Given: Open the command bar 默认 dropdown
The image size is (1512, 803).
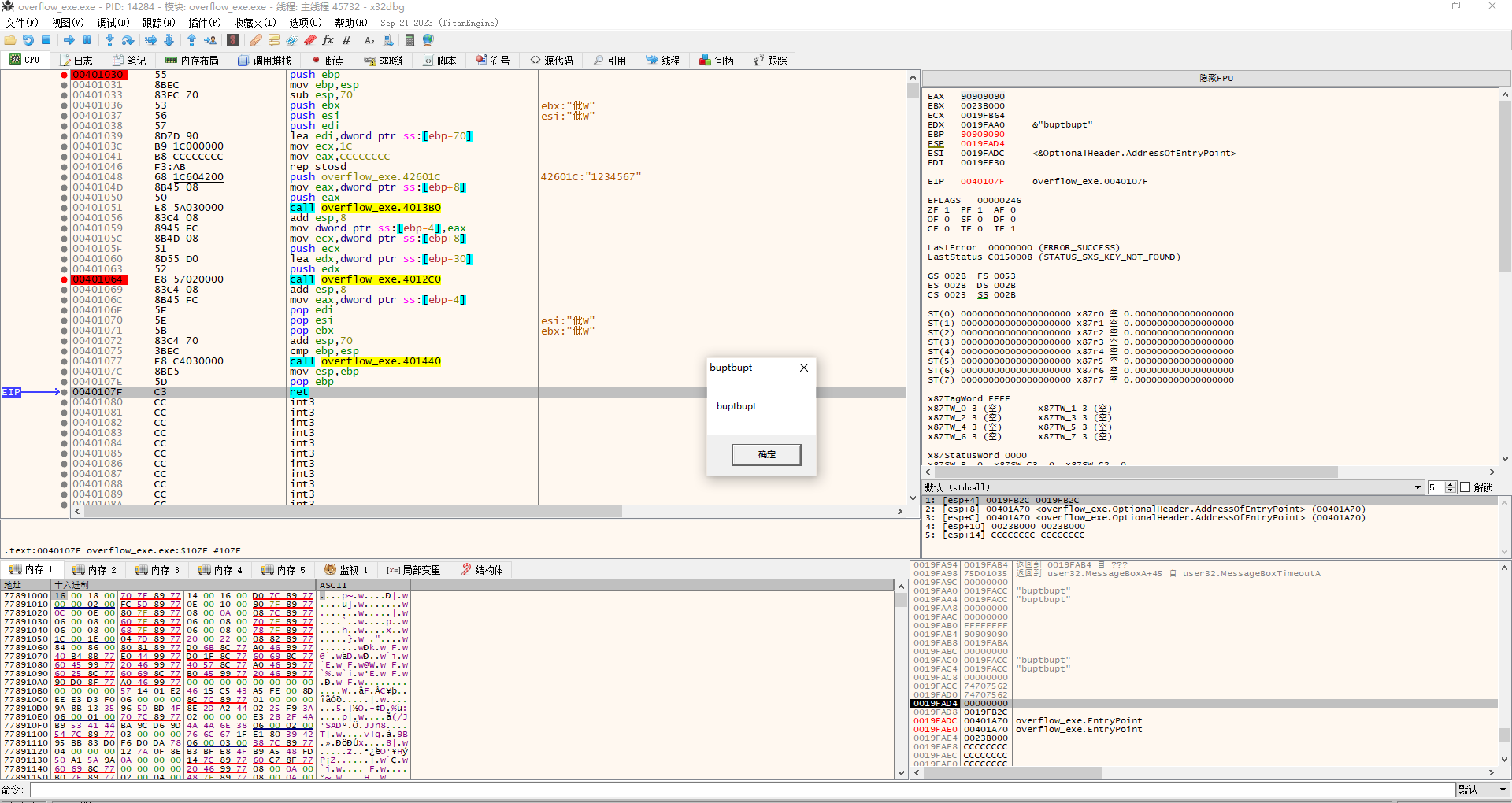Looking at the screenshot, I should point(1482,790).
